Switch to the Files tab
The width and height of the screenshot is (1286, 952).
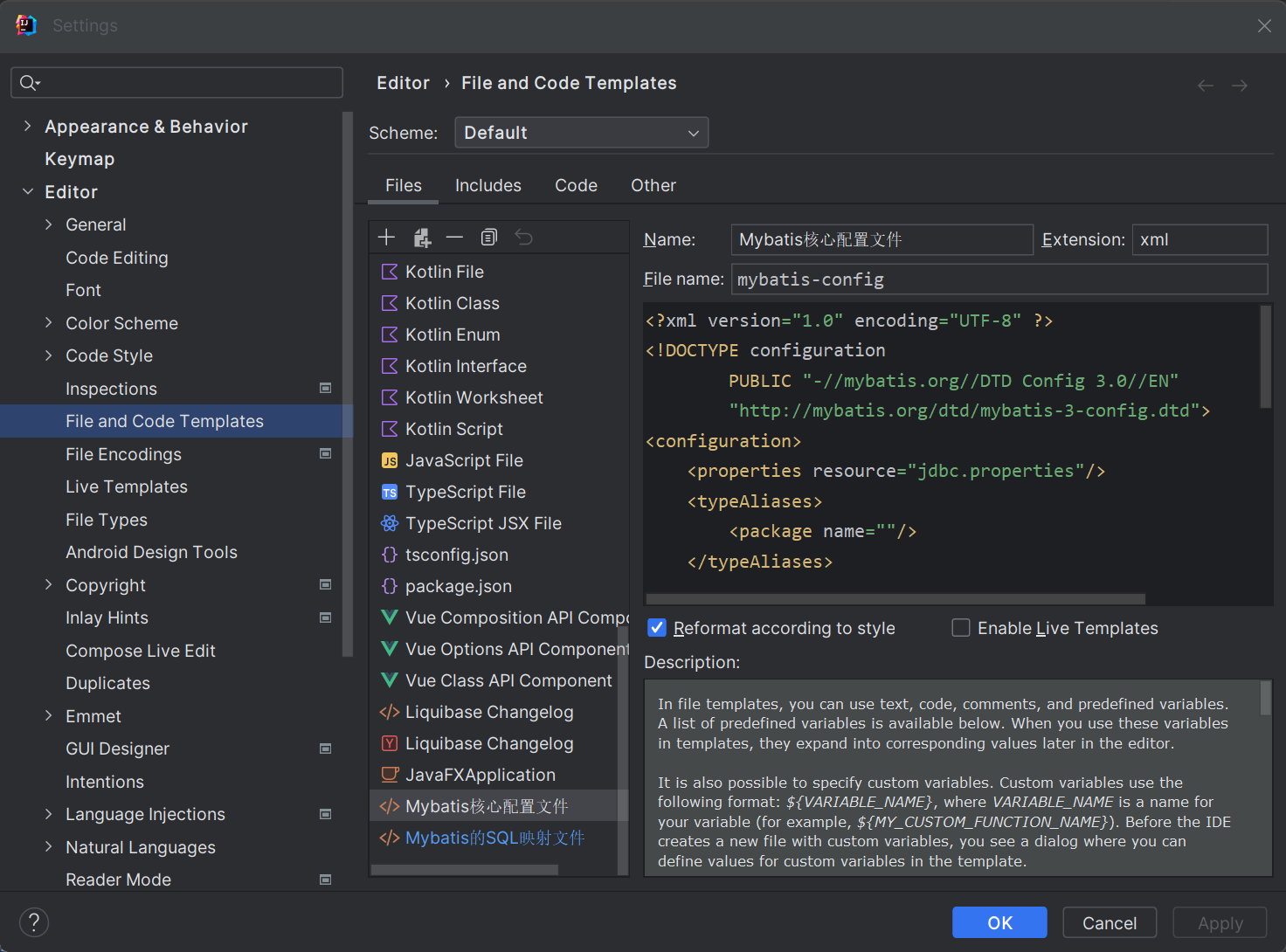tap(404, 185)
